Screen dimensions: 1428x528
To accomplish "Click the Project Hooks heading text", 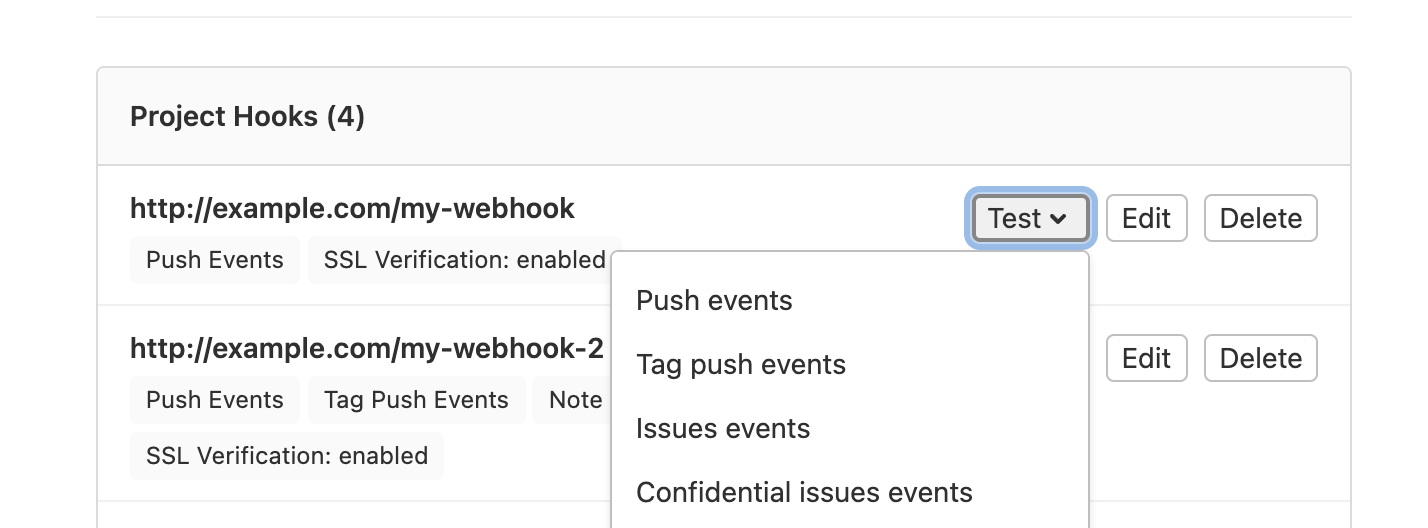I will click(x=224, y=117).
